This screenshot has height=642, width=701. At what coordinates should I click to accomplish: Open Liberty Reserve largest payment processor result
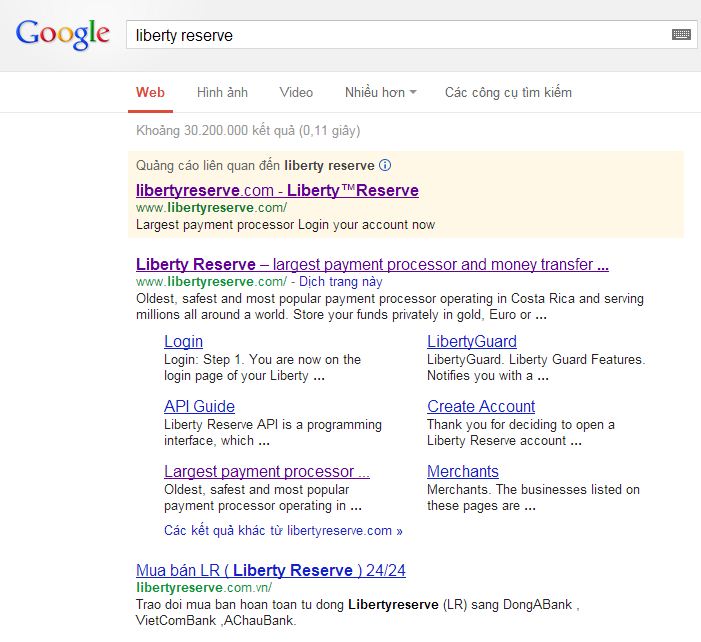click(372, 264)
